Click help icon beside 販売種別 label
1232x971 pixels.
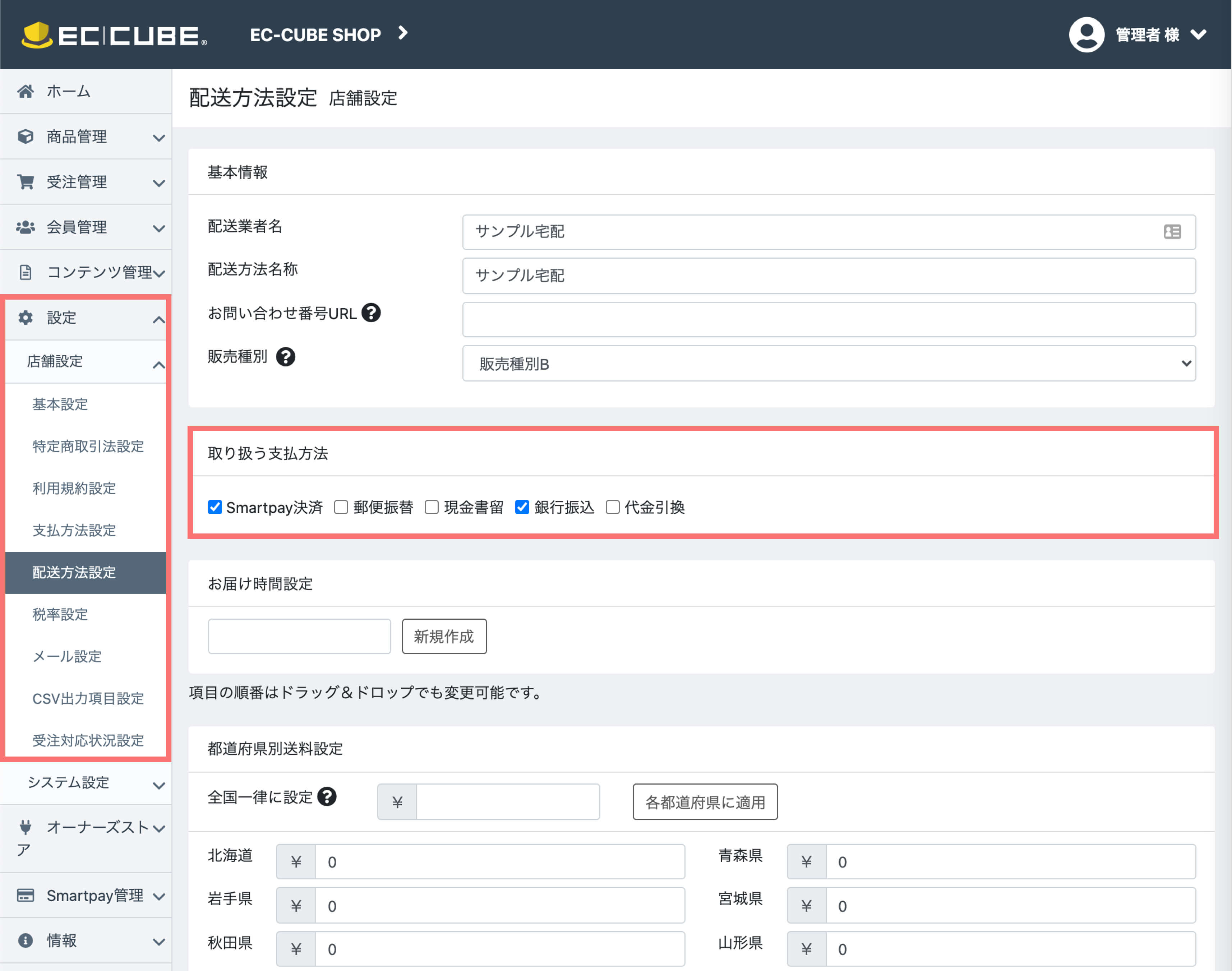coord(285,357)
